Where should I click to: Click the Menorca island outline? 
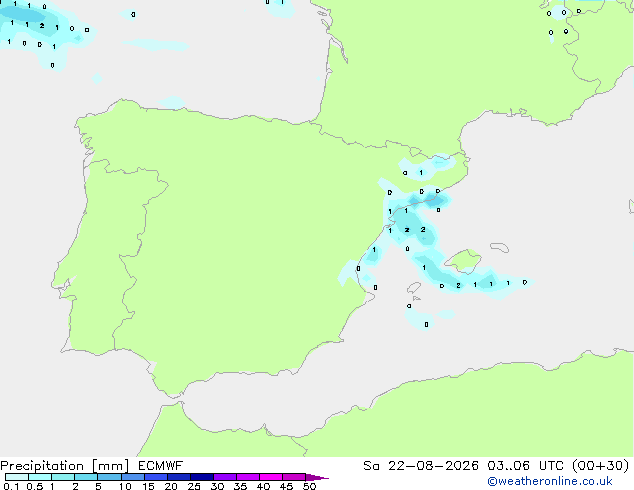(499, 247)
